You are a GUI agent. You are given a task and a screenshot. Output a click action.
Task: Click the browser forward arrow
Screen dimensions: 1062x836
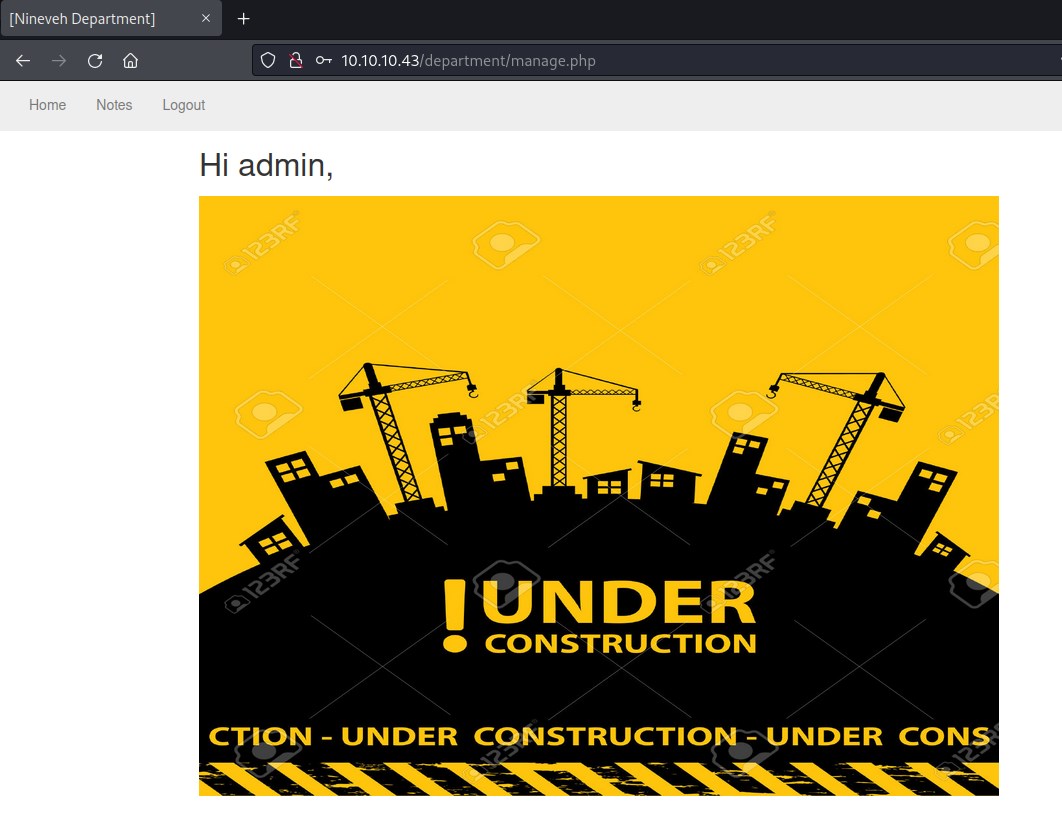coord(59,61)
